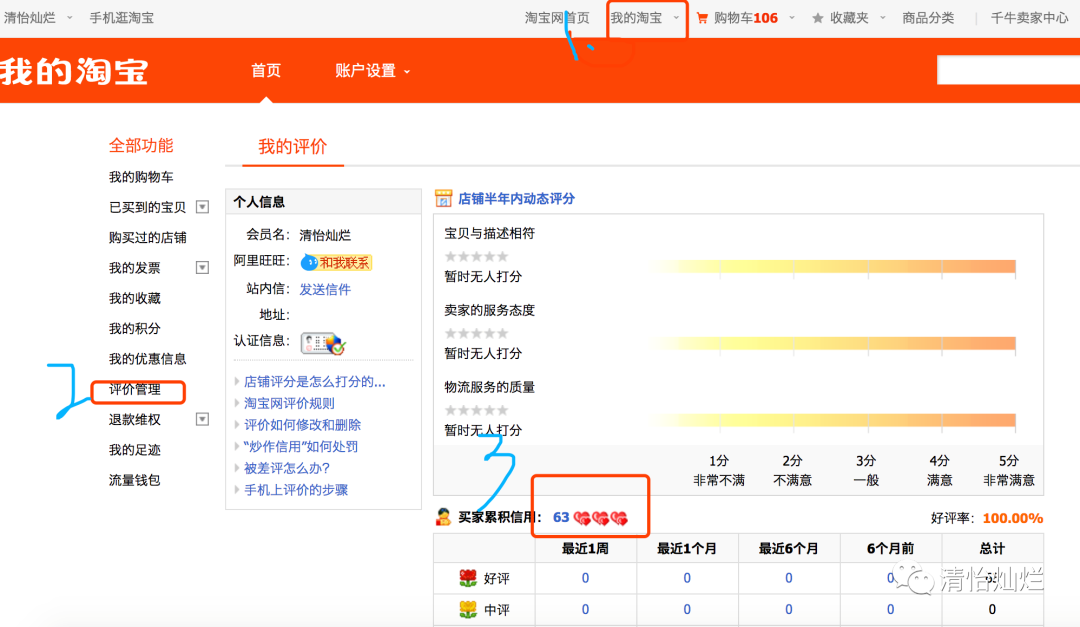Viewport: 1080px width, 627px height.
Task: Open 被差评怎么办? link
Action: 287,469
